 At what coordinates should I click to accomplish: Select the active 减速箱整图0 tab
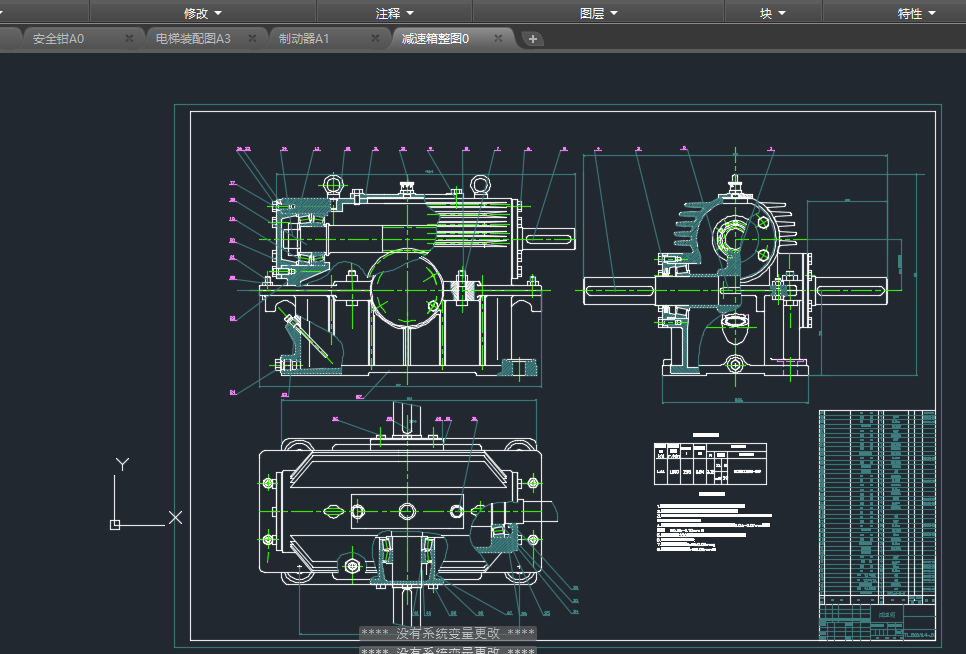click(435, 38)
